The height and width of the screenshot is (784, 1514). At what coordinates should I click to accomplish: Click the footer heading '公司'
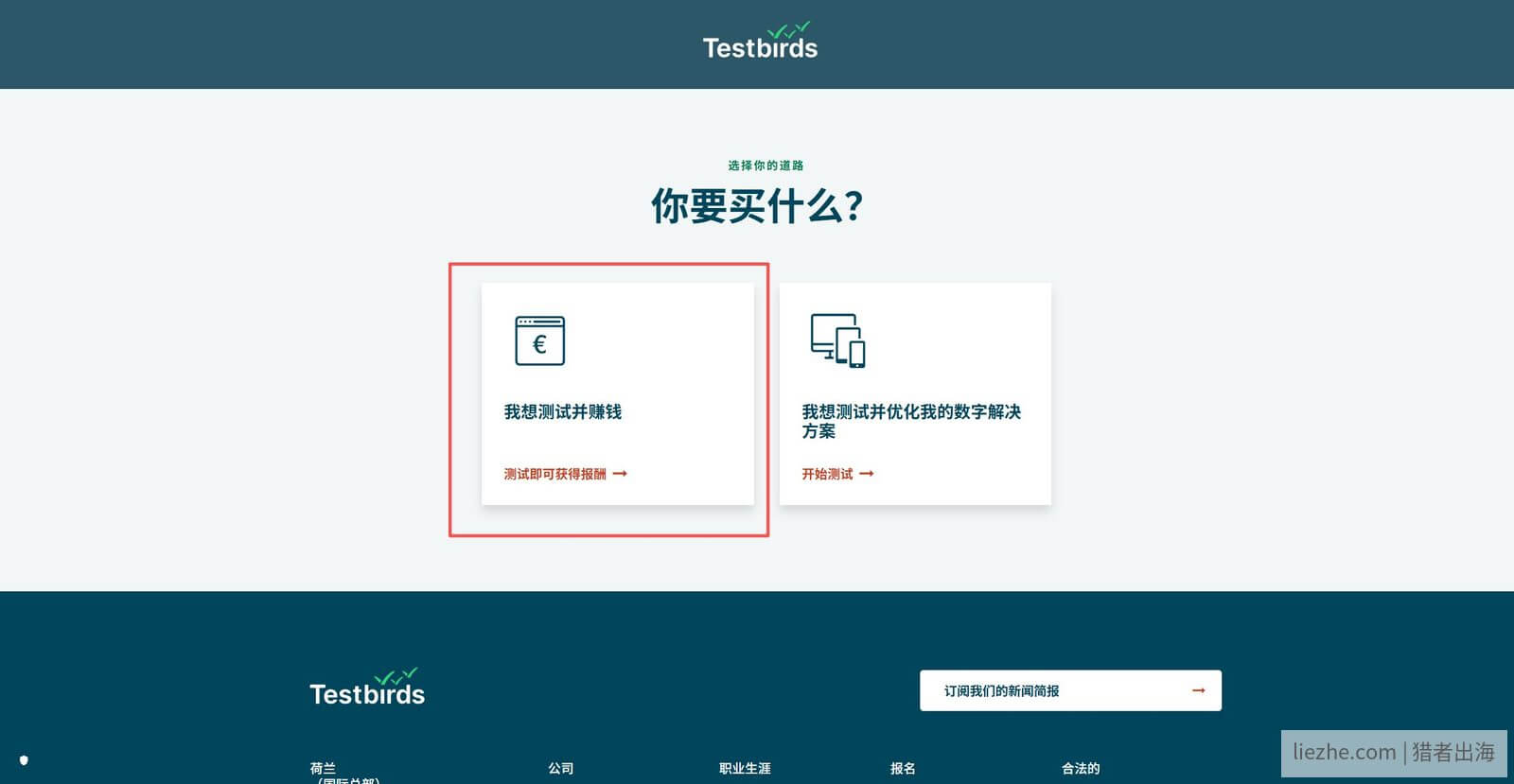[561, 768]
